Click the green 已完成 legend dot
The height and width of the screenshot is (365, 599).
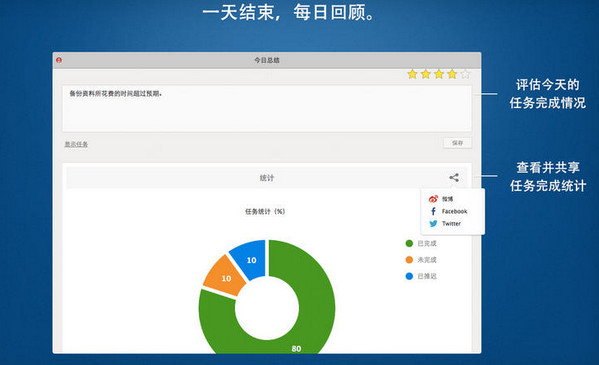pos(409,243)
